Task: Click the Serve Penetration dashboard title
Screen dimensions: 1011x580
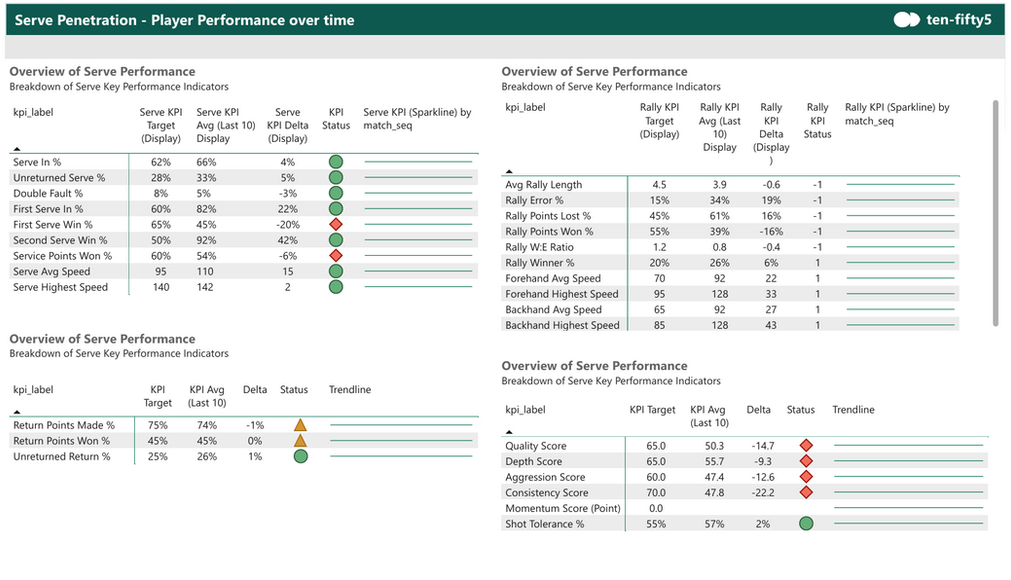Action: click(x=180, y=19)
